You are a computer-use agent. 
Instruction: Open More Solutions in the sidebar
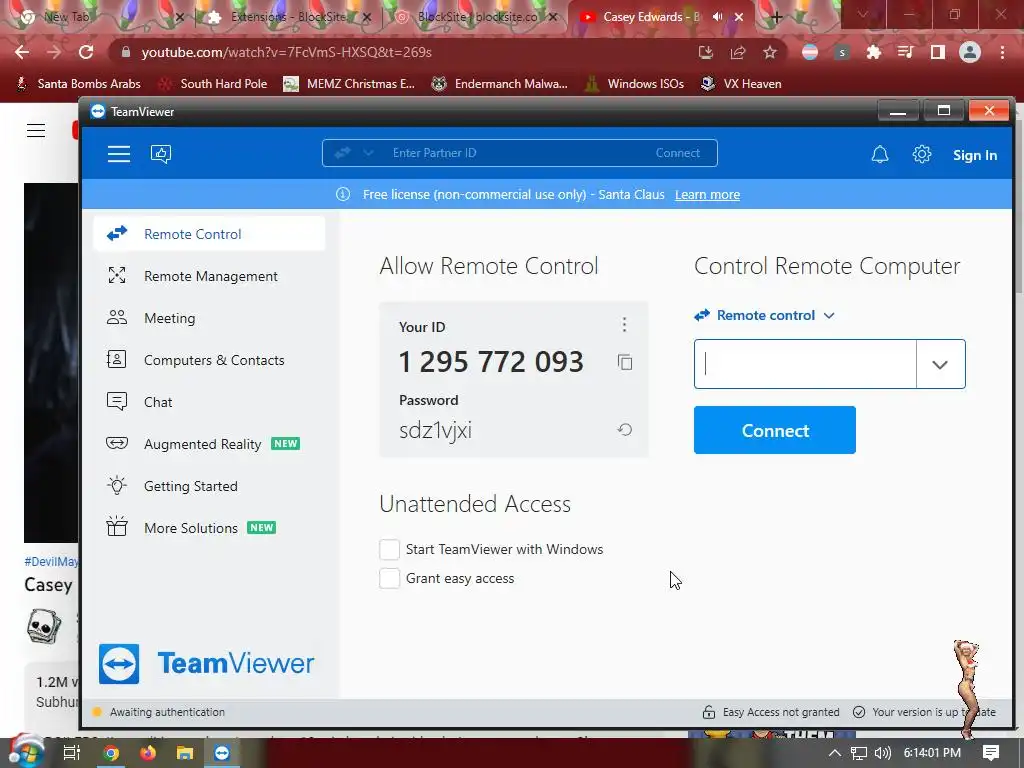point(209,528)
